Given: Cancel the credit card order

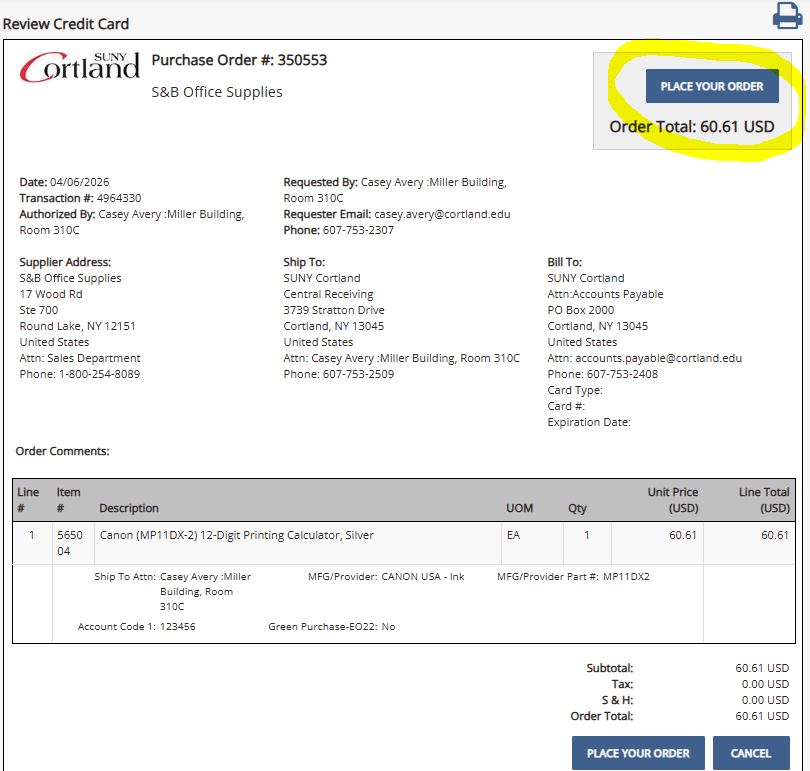Looking at the screenshot, I should pyautogui.click(x=751, y=753).
